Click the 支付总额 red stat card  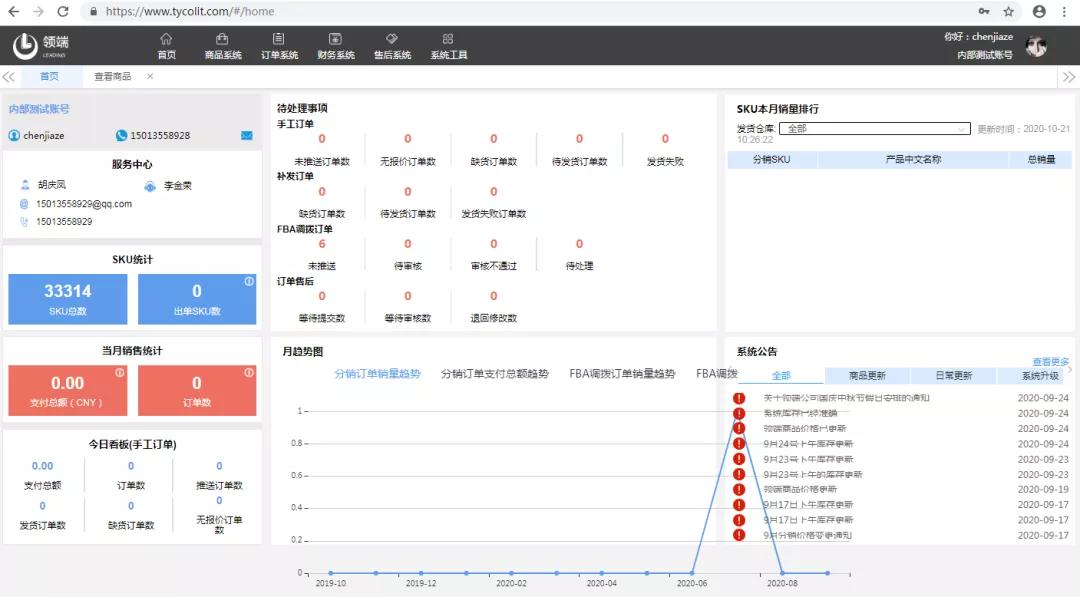point(66,391)
